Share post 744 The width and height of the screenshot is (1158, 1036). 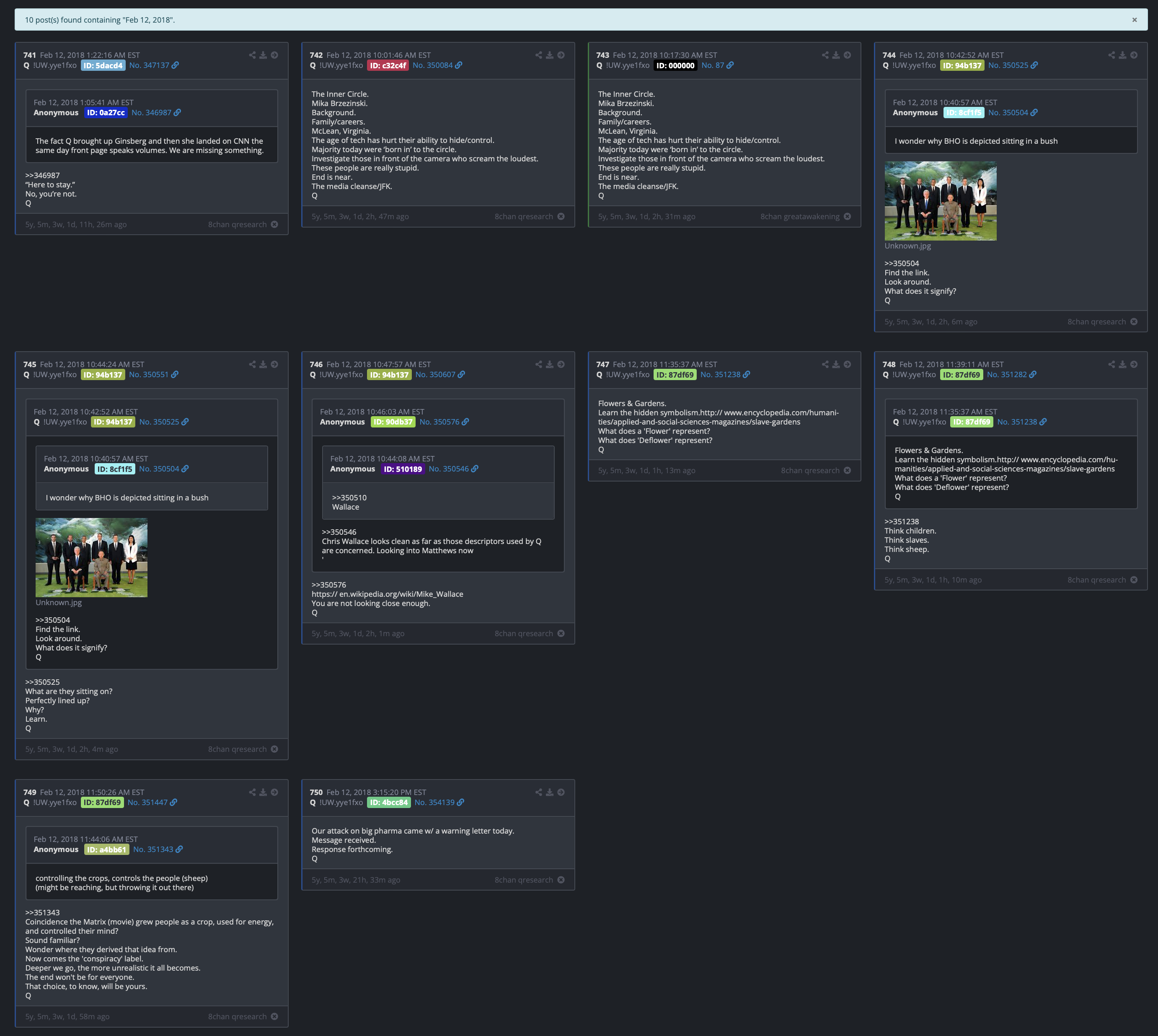(x=1111, y=55)
